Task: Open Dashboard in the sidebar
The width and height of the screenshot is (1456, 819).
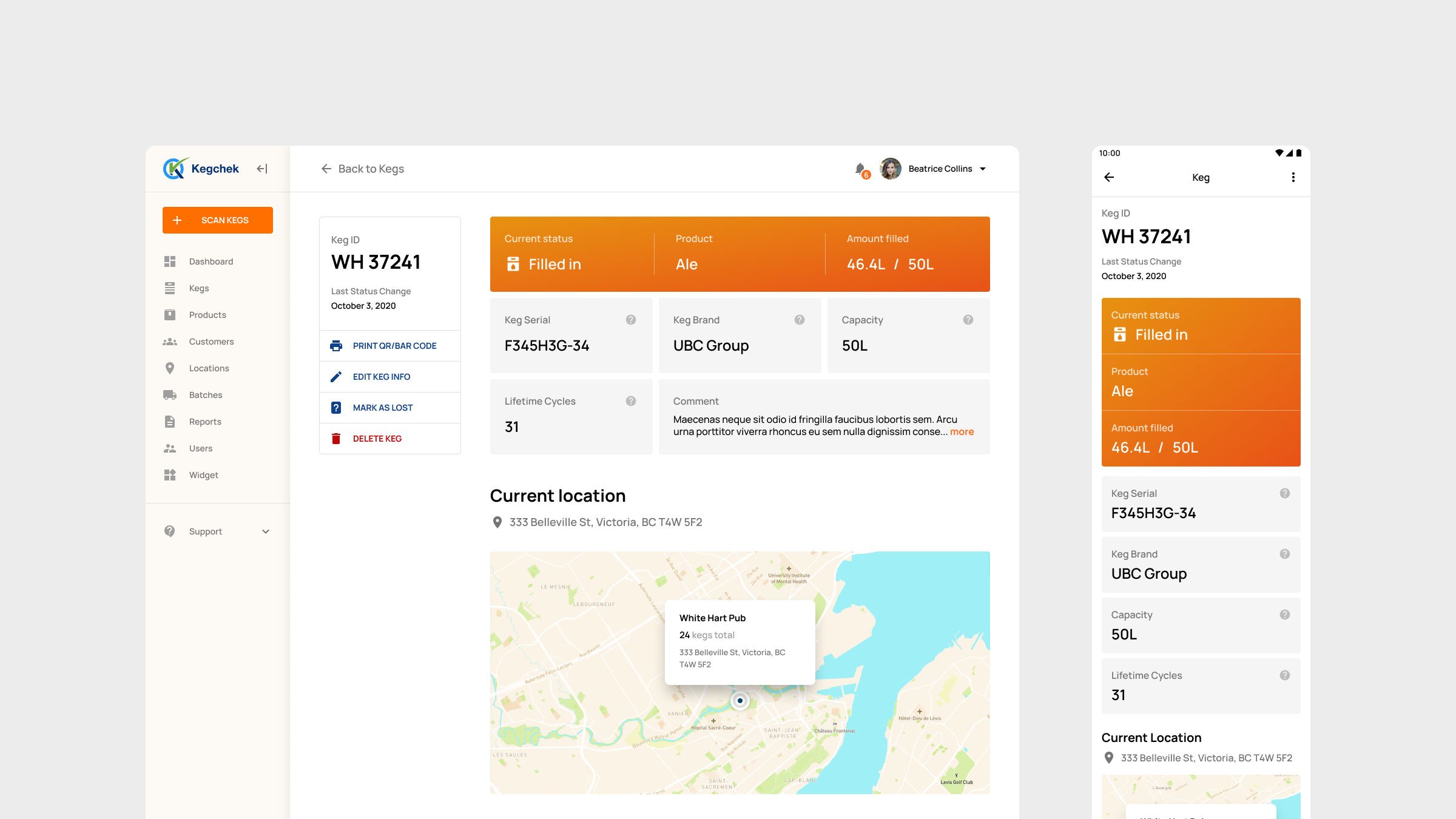Action: click(211, 261)
